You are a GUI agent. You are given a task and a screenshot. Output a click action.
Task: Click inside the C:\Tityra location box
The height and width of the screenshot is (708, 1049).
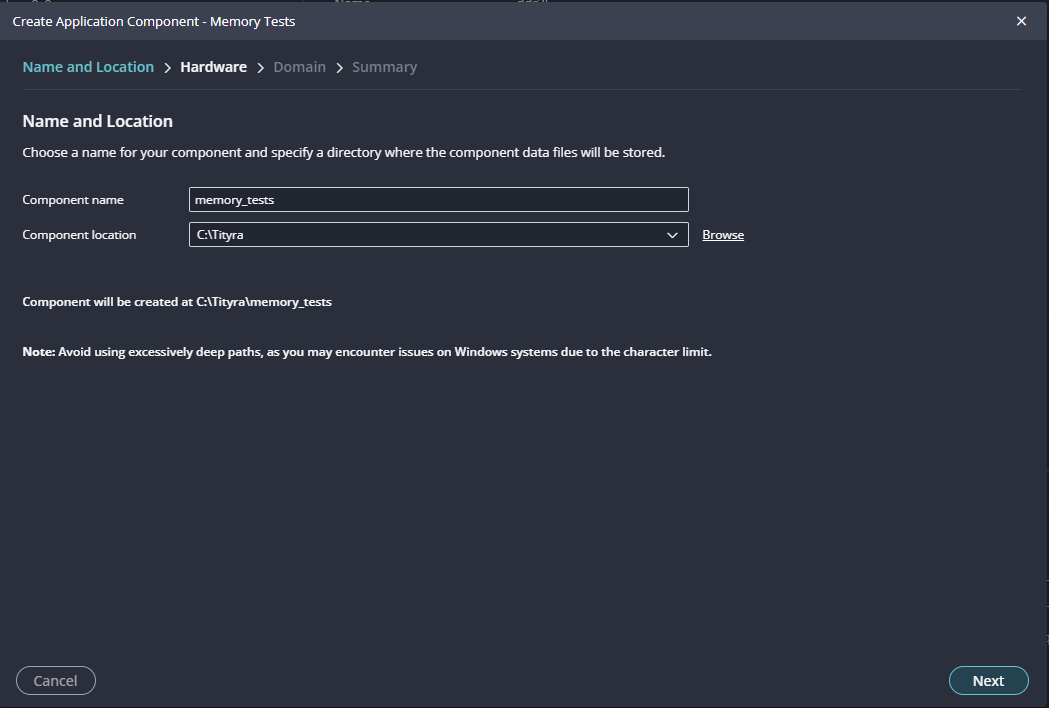420,235
